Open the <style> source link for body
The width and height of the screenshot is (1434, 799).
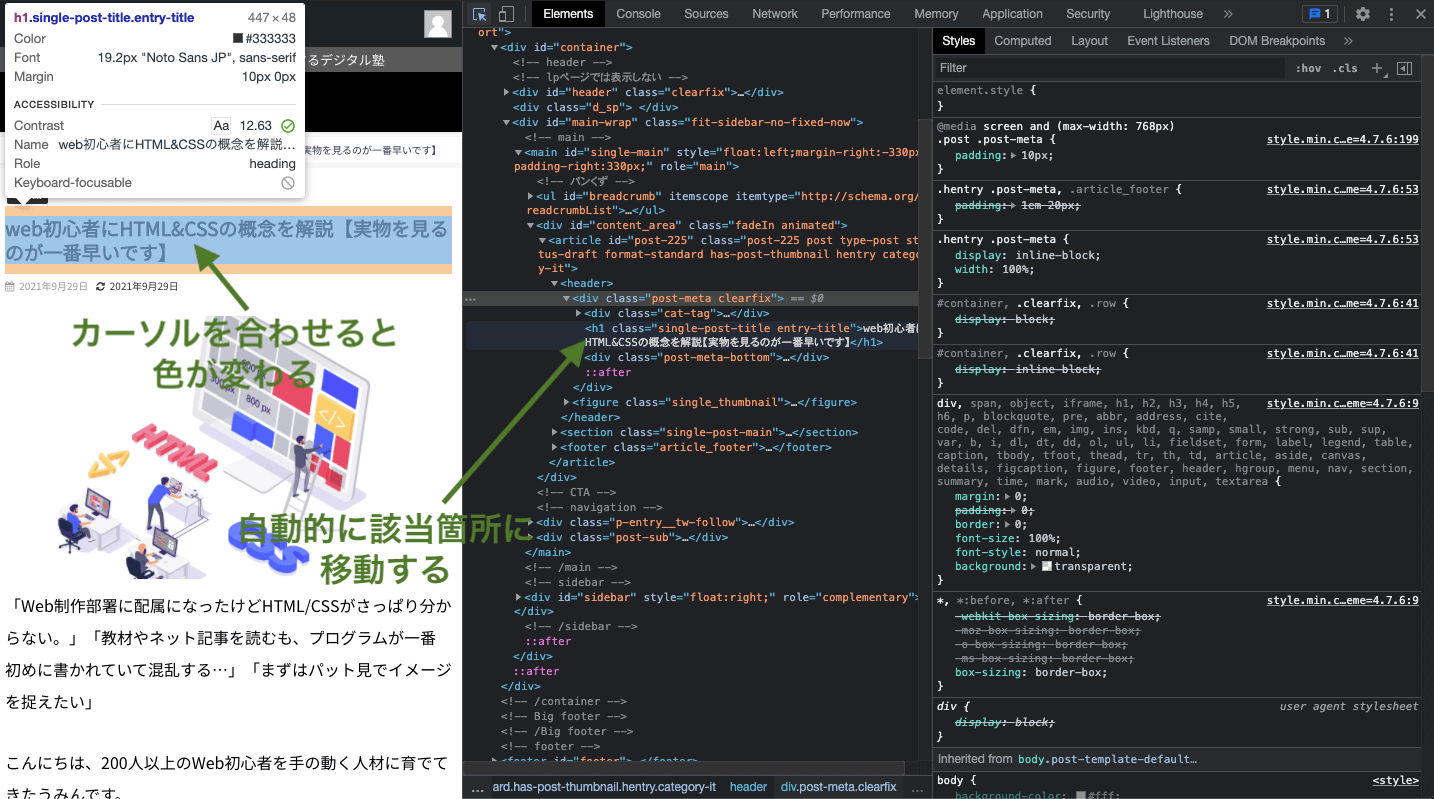1395,780
